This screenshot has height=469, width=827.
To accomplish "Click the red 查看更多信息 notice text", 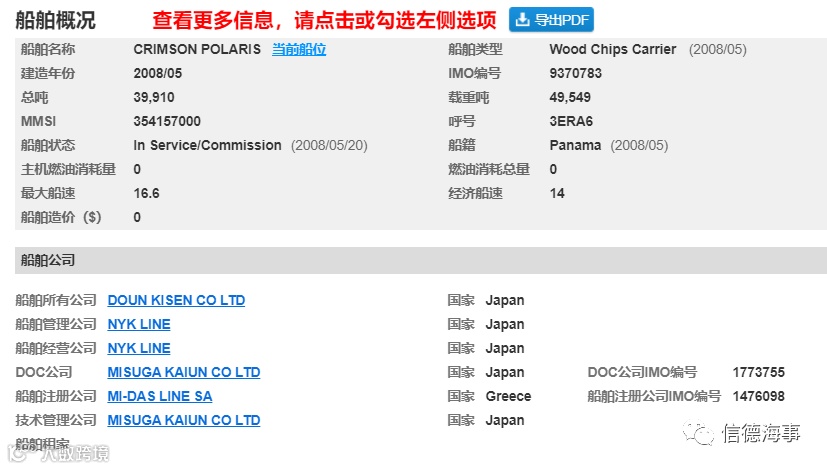I will tap(324, 20).
